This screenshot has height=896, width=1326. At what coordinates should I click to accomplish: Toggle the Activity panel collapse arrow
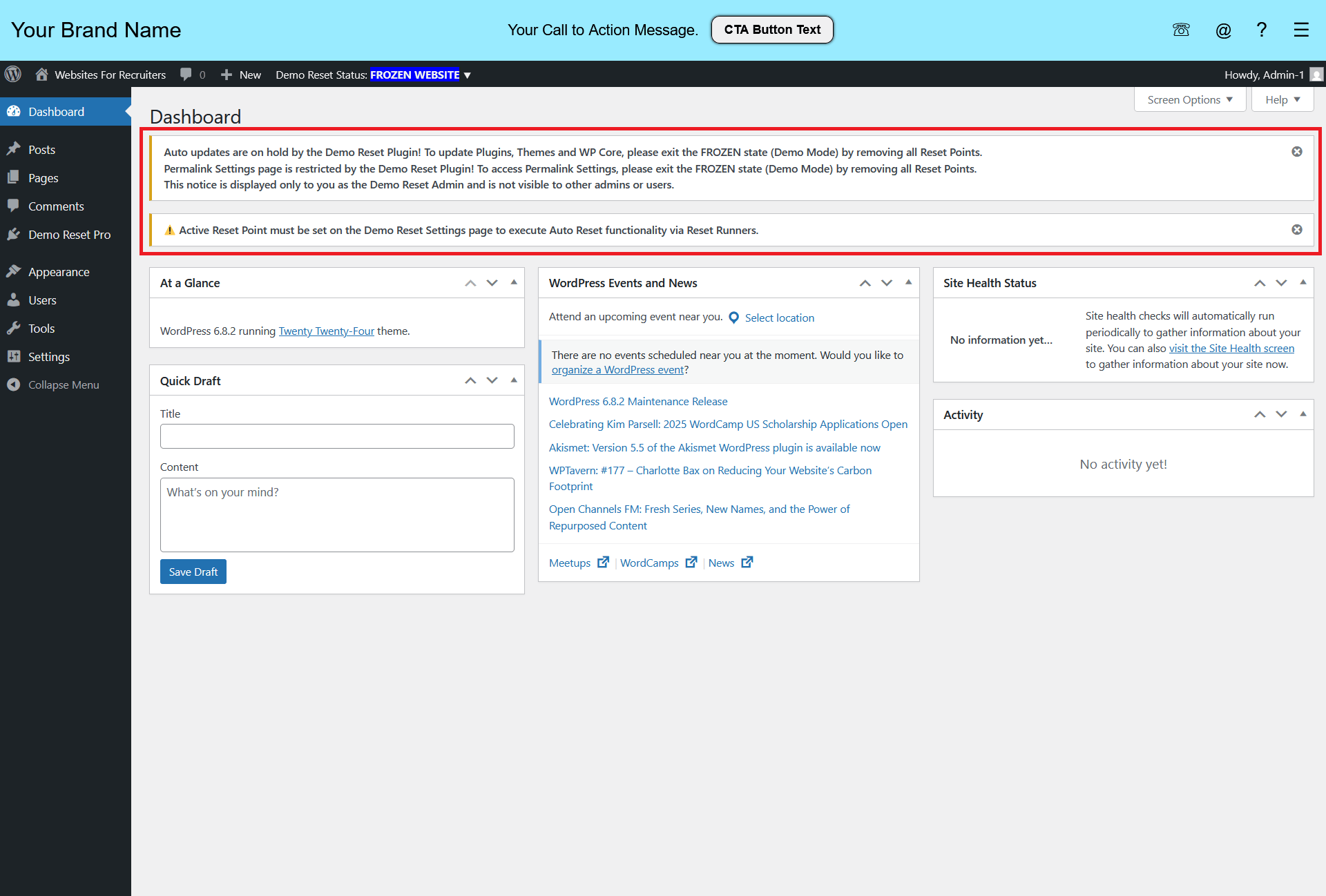[x=1303, y=414]
